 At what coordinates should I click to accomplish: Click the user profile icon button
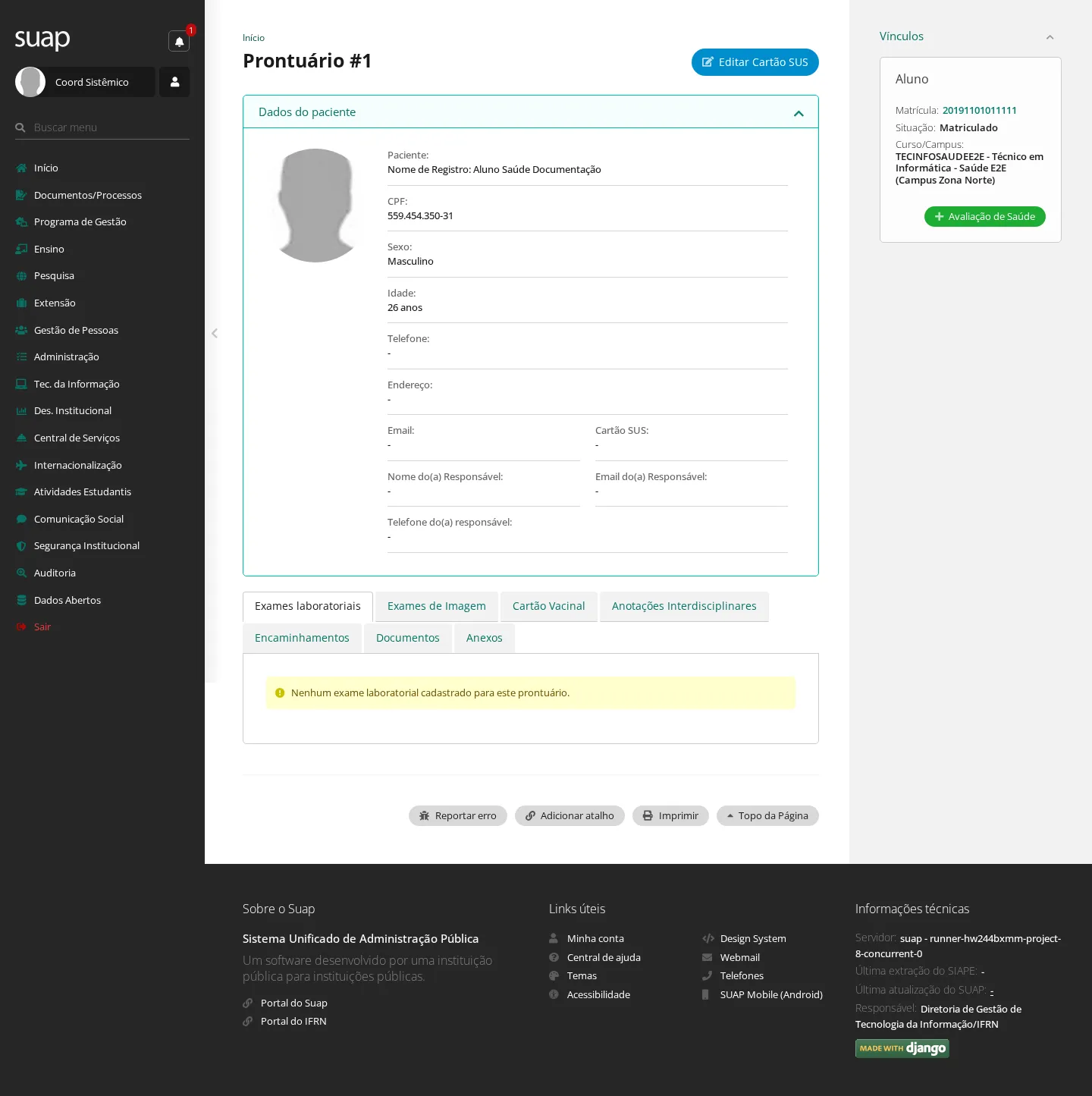pyautogui.click(x=174, y=82)
